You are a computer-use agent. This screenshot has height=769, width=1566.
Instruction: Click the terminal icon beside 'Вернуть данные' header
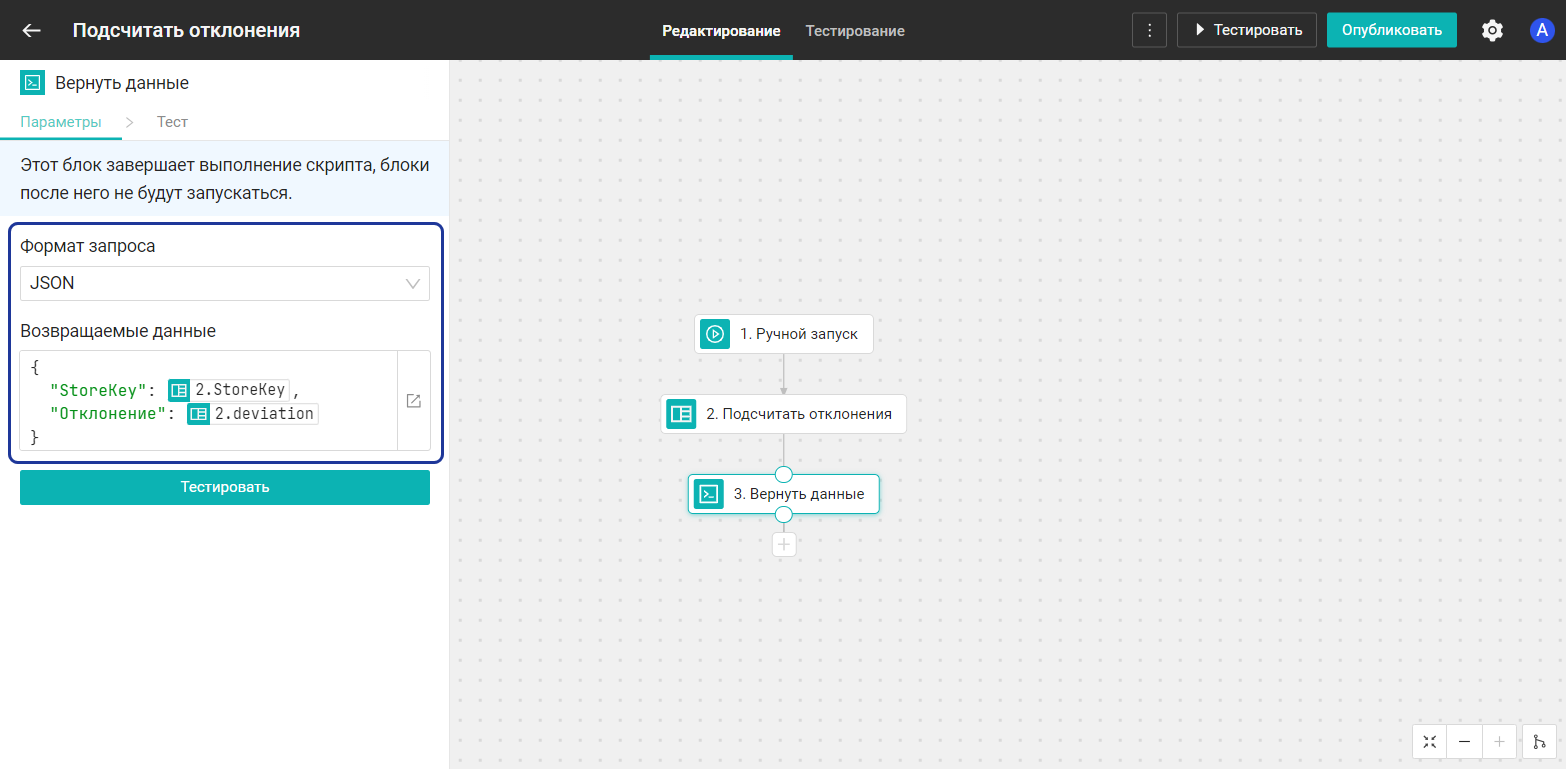(32, 83)
